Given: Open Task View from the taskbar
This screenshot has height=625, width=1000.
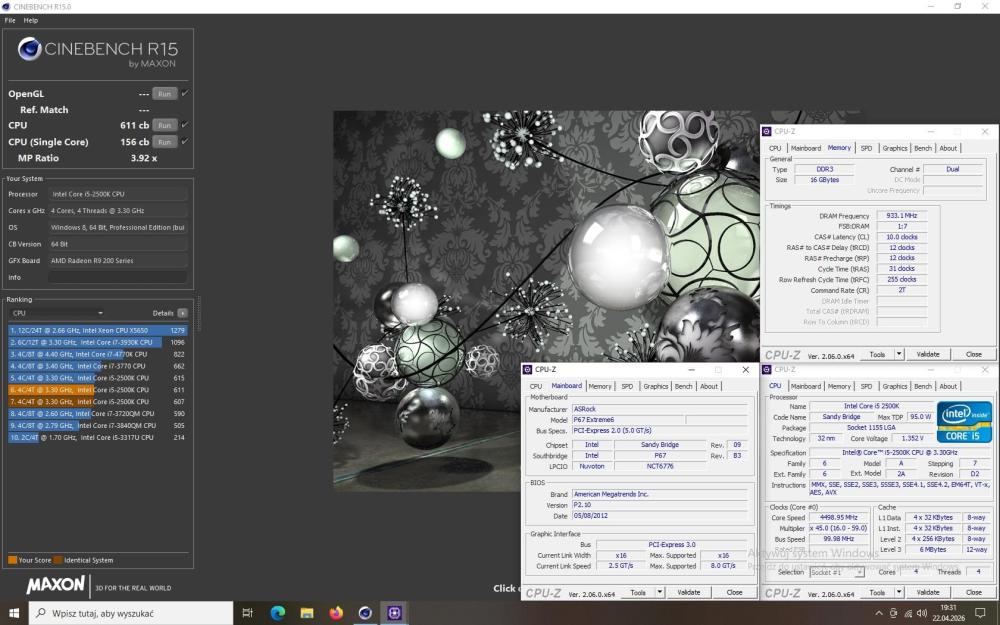Looking at the screenshot, I should 247,613.
